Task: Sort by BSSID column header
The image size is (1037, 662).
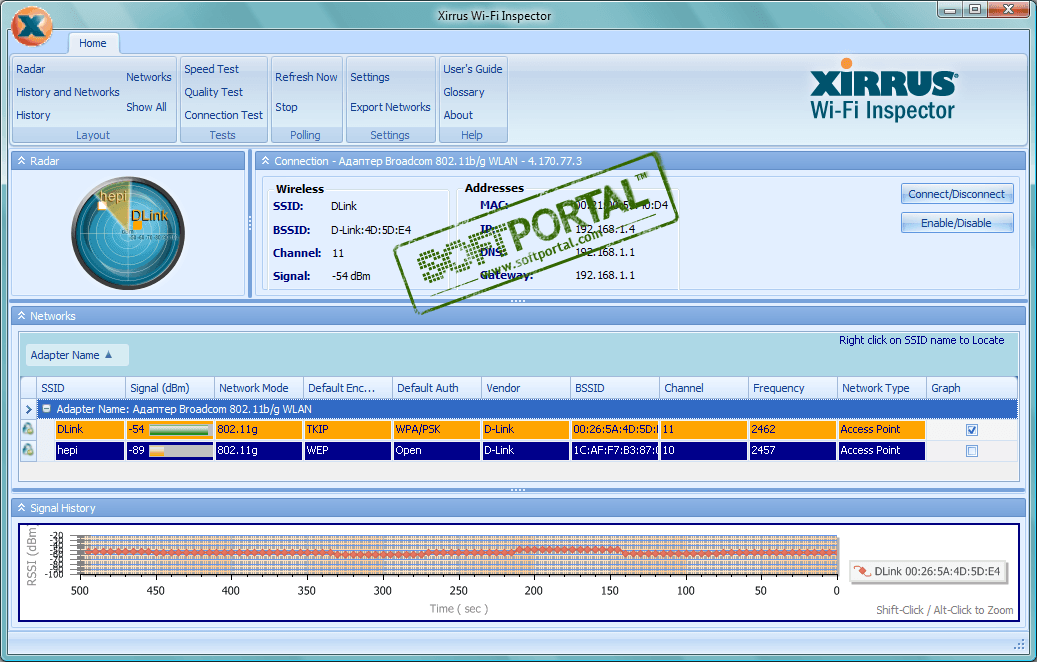Action: [x=615, y=388]
